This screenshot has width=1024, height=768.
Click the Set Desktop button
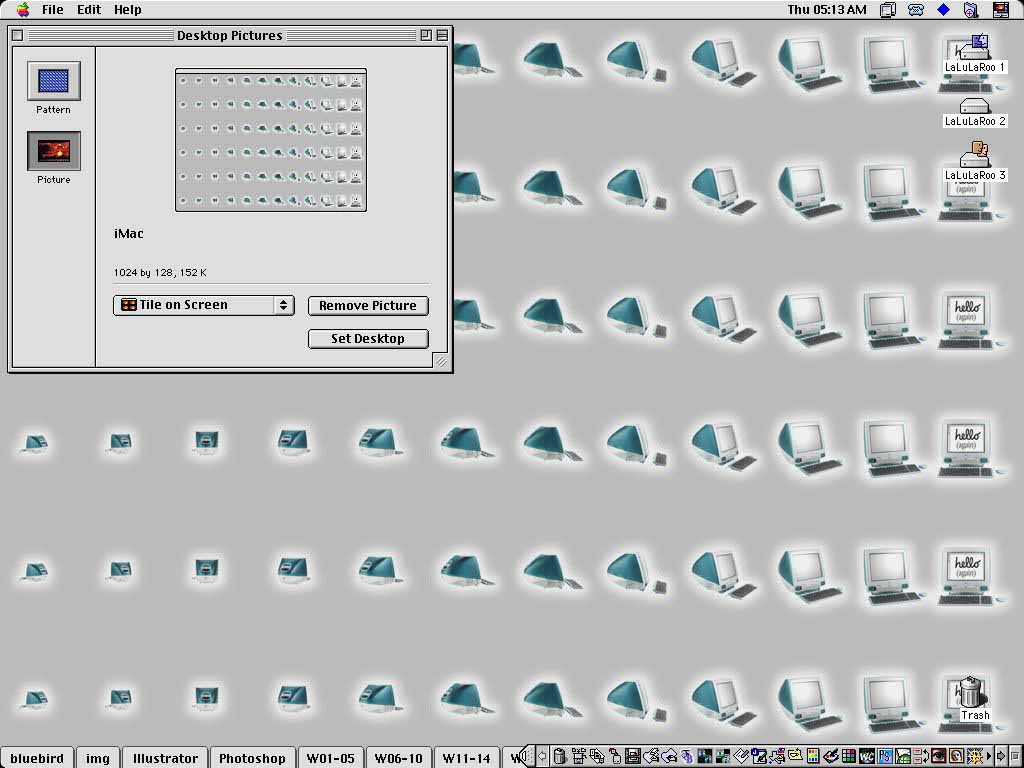[368, 338]
